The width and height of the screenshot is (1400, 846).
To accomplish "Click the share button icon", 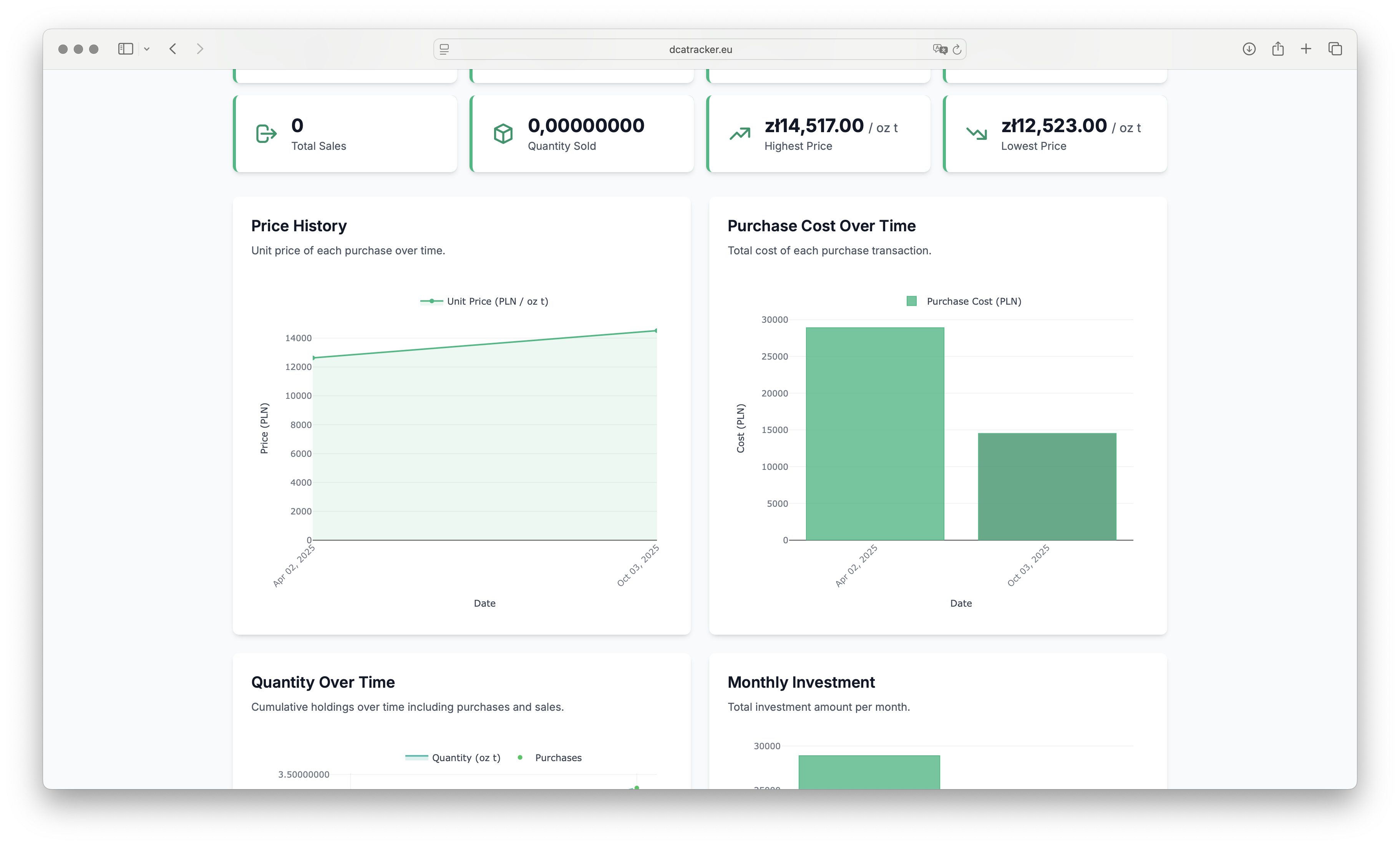I will pyautogui.click(x=1278, y=49).
